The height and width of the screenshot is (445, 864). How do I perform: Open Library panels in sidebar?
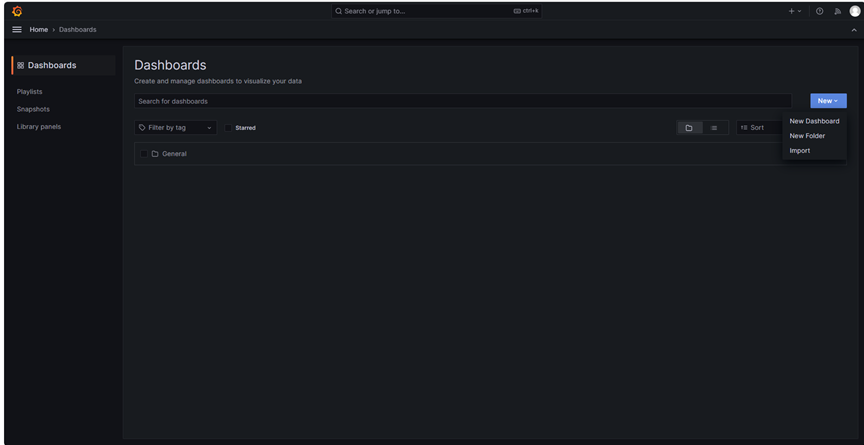click(39, 127)
